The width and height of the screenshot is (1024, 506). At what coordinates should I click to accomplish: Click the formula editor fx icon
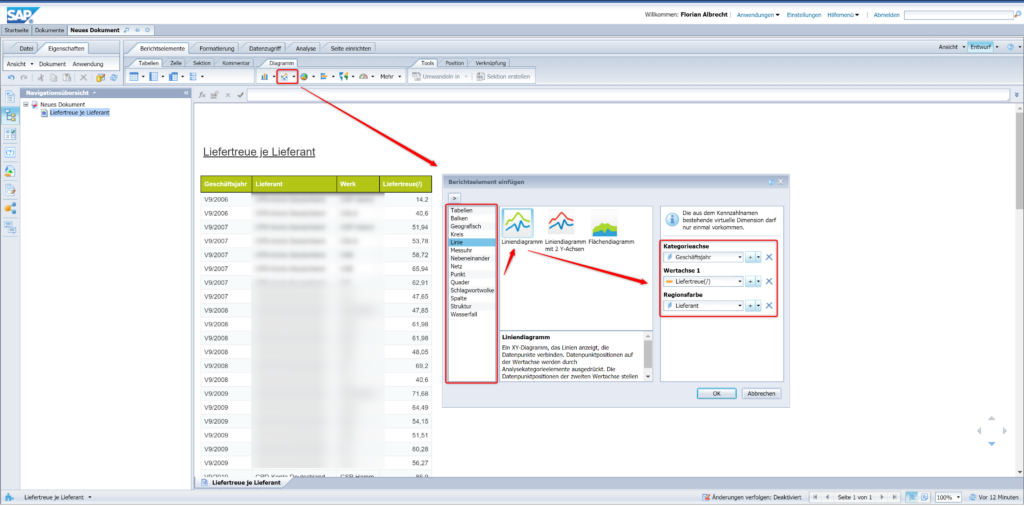[x=202, y=94]
